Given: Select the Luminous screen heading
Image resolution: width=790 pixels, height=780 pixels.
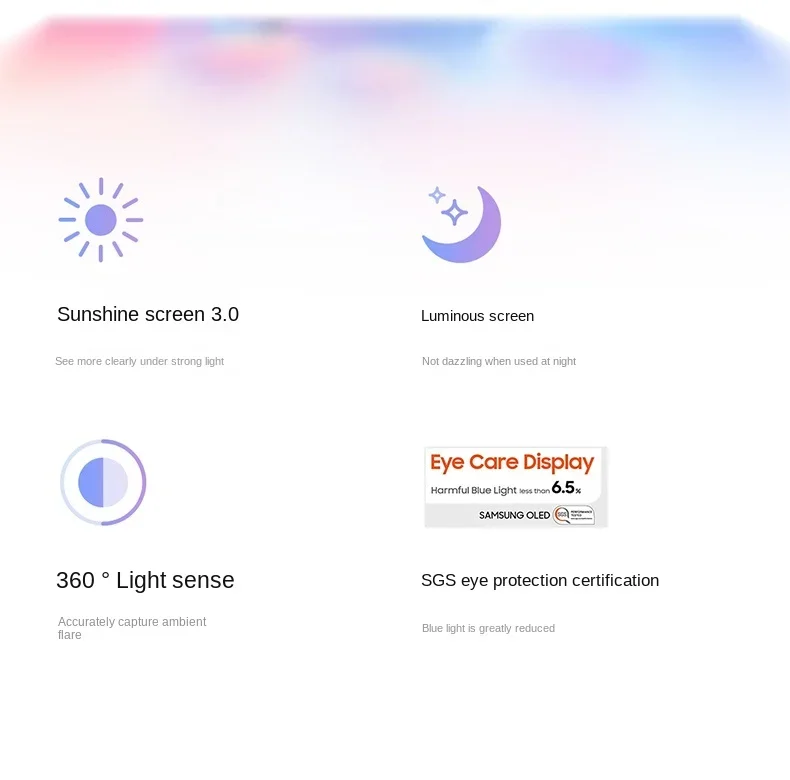Looking at the screenshot, I should point(477,316).
